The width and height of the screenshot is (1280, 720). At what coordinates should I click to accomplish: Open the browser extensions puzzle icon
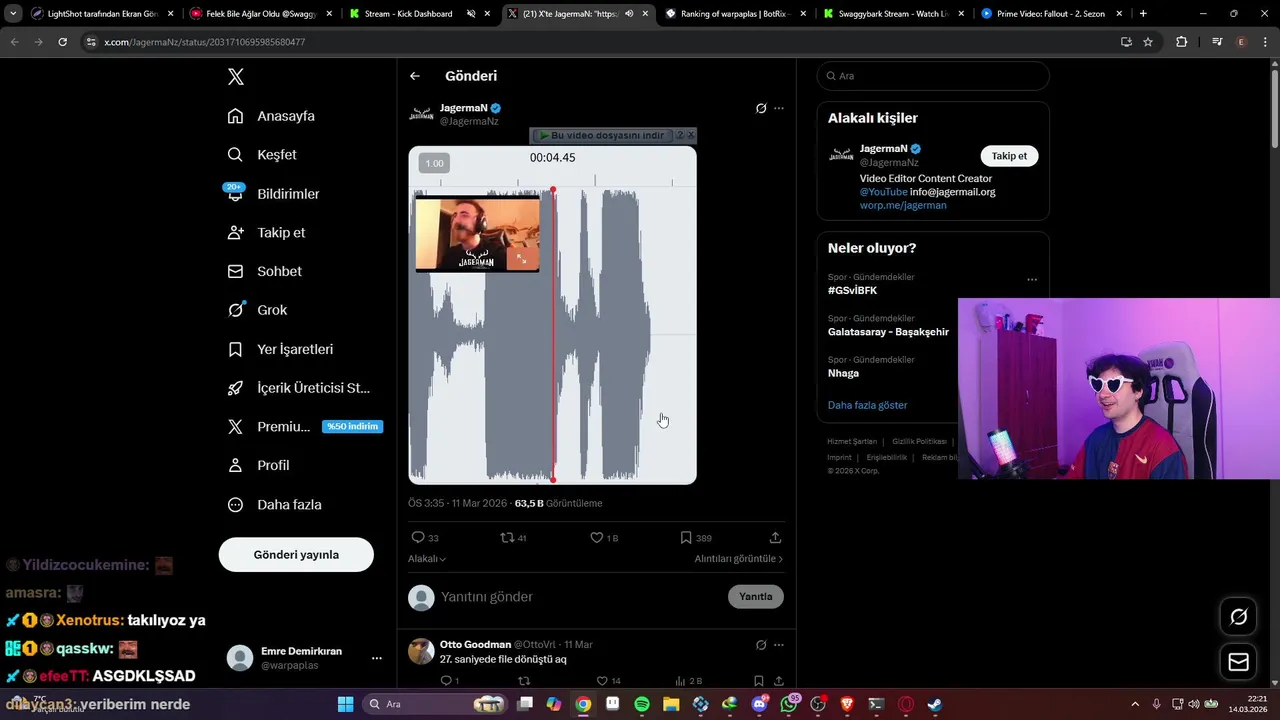[1182, 42]
